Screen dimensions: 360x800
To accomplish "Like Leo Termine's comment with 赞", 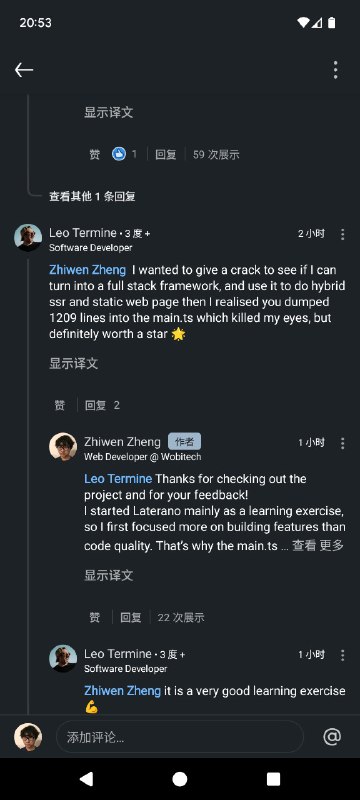I will 60,405.
